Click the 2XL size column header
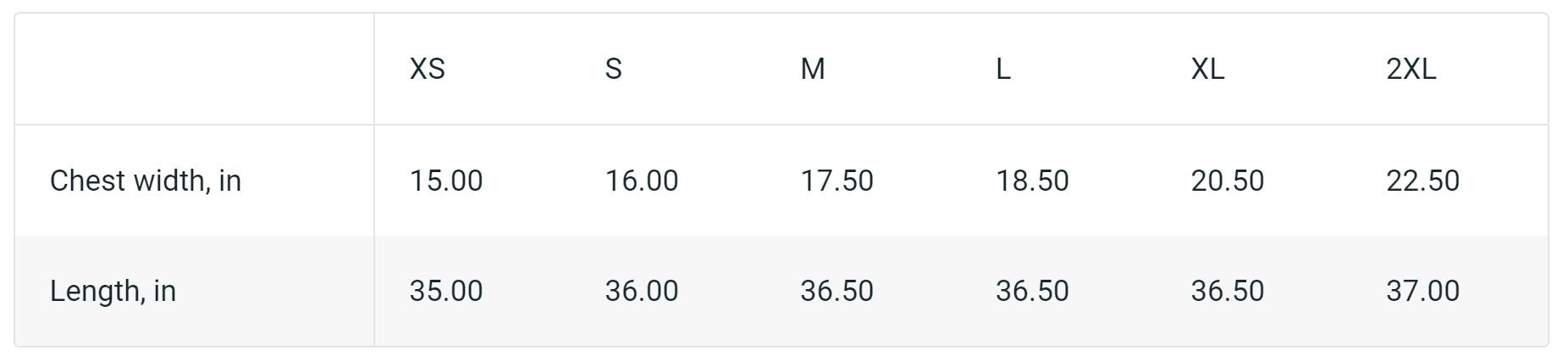Screen dimensions: 1568x362 pos(1411,69)
